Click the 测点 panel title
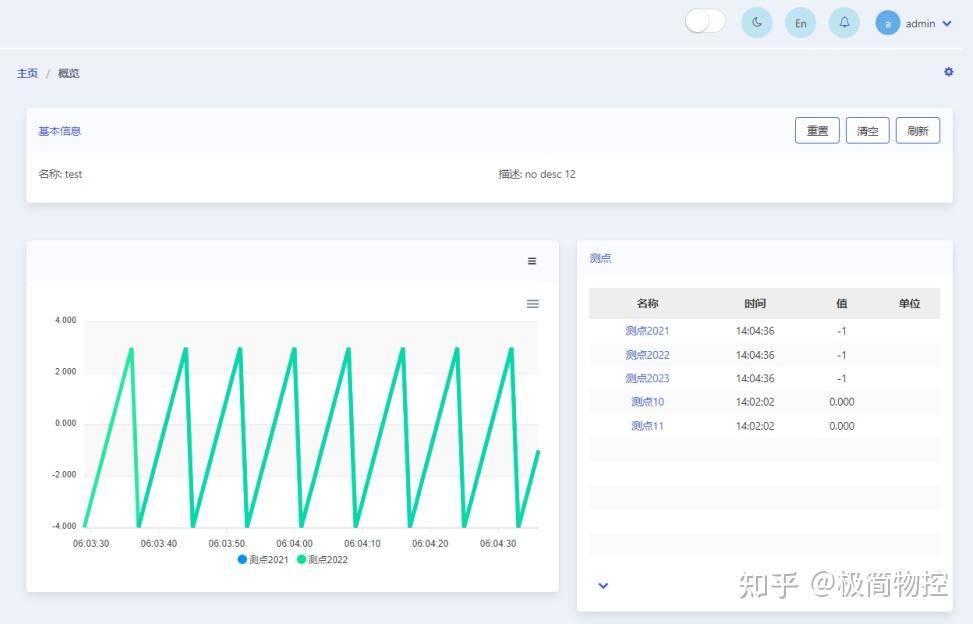973x624 pixels. point(600,258)
